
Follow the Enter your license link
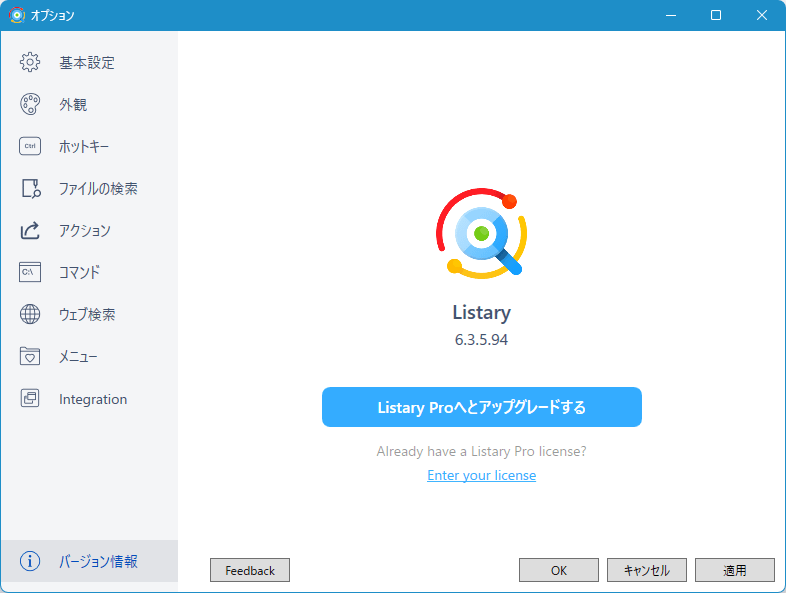pos(481,475)
